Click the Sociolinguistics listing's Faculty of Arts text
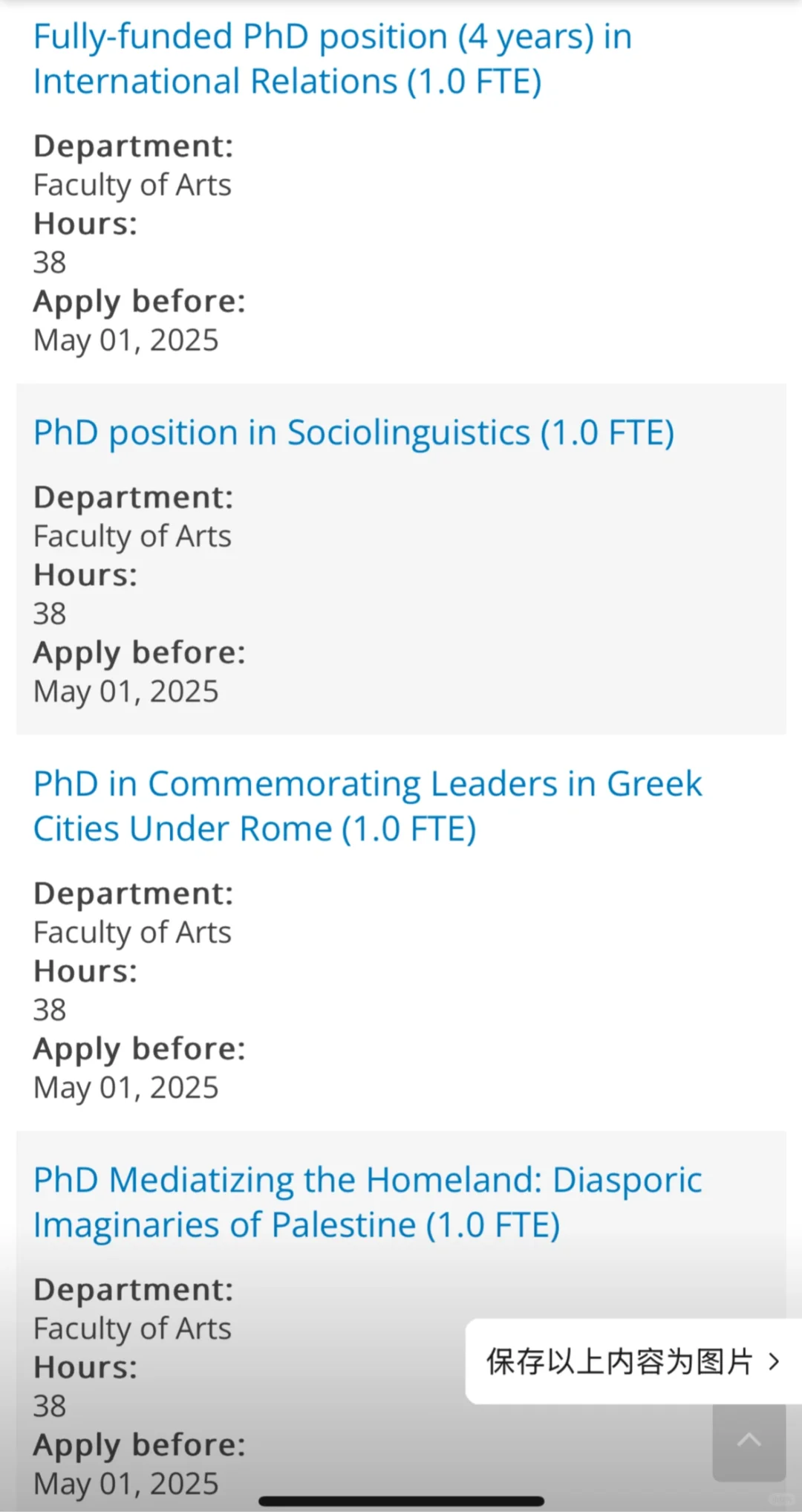 click(132, 536)
